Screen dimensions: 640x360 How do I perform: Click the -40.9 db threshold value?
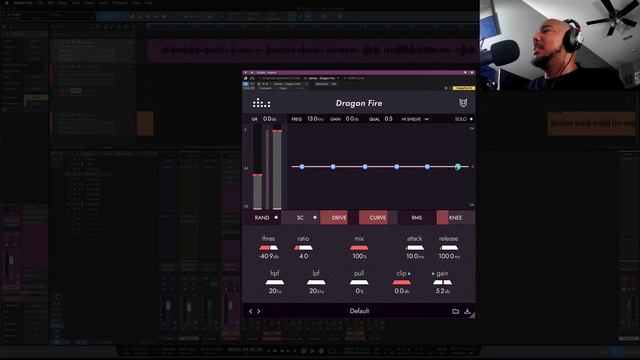tap(269, 256)
